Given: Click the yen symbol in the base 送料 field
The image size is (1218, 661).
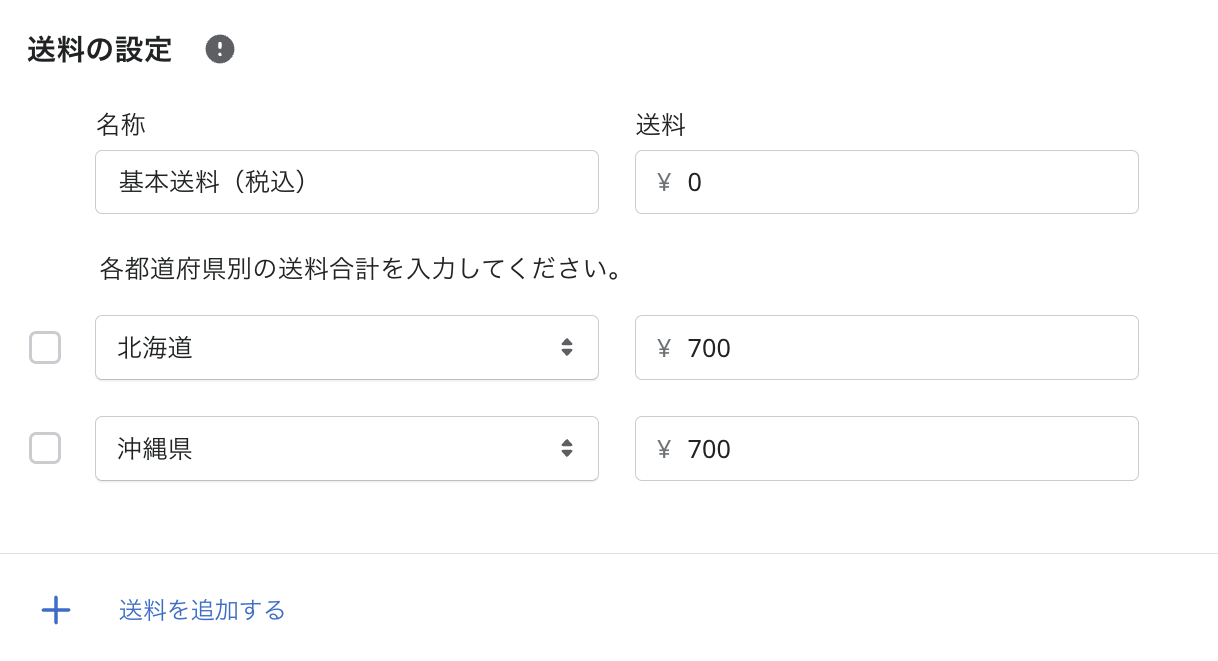Looking at the screenshot, I should (x=664, y=182).
